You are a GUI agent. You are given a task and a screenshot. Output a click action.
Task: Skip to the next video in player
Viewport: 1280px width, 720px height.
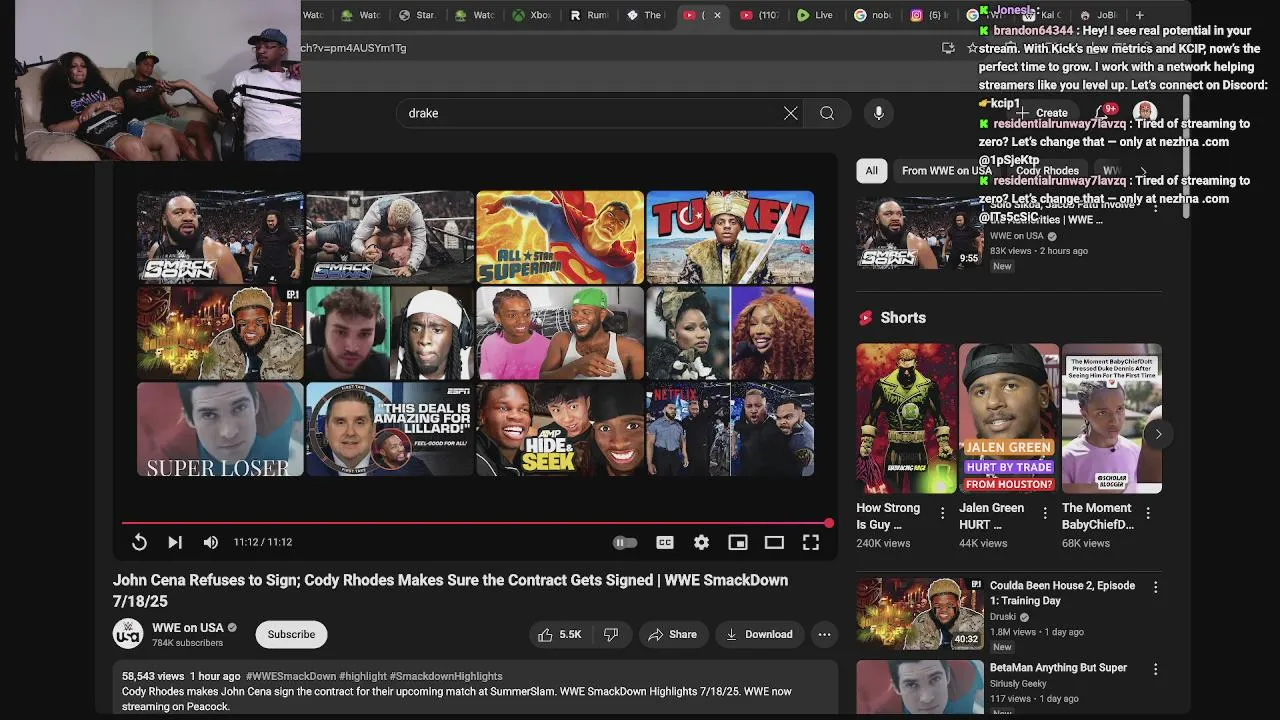tap(175, 542)
